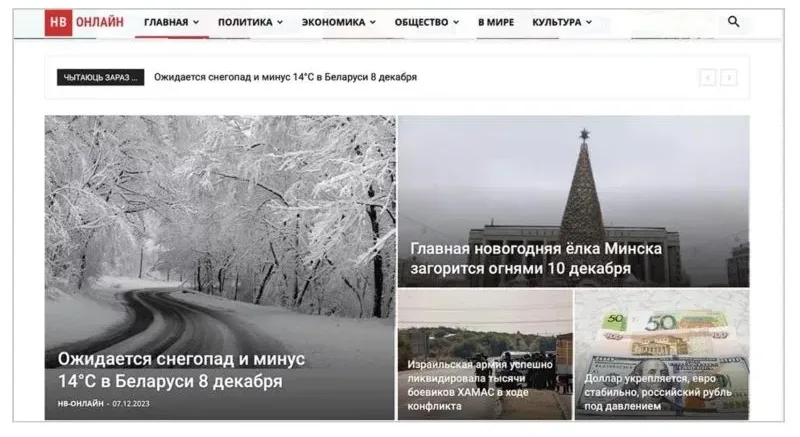This screenshot has width=800, height=437.
Task: Click the Чытаюць зараз label
Action: click(101, 78)
